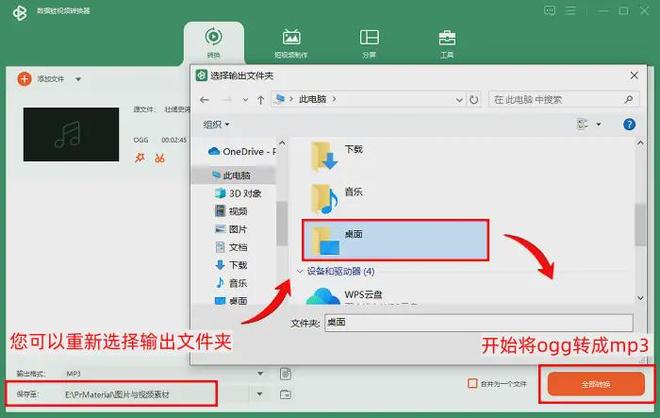Open the 输出格式 MP3 dropdown
This screenshot has height=418, width=660.
coord(260,373)
